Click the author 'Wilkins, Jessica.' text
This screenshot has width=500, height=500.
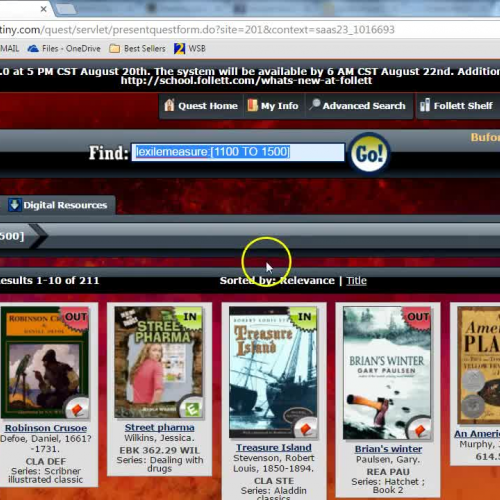(x=159, y=438)
